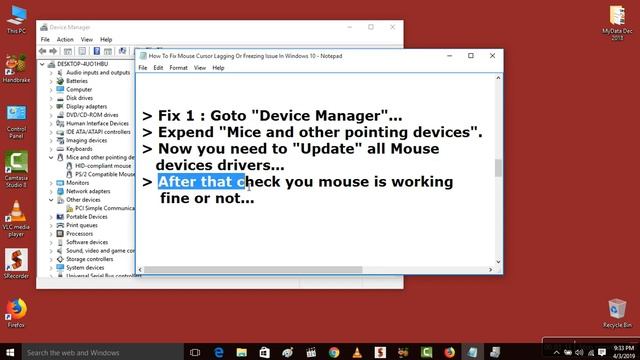Open volume control in system tray
This screenshot has height=360, width=640.
pyautogui.click(x=579, y=353)
